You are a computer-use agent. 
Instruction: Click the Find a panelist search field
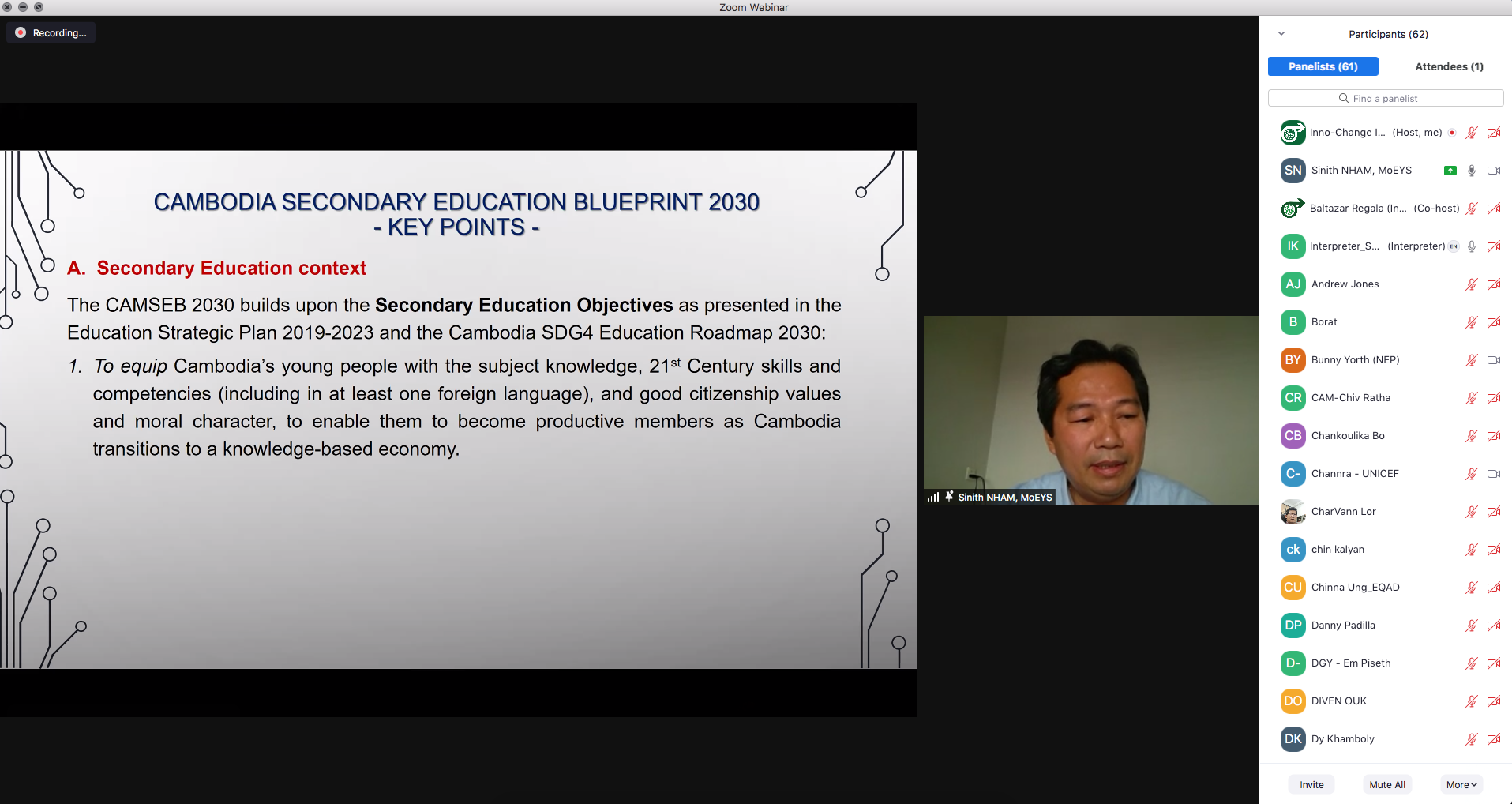pyautogui.click(x=1386, y=98)
